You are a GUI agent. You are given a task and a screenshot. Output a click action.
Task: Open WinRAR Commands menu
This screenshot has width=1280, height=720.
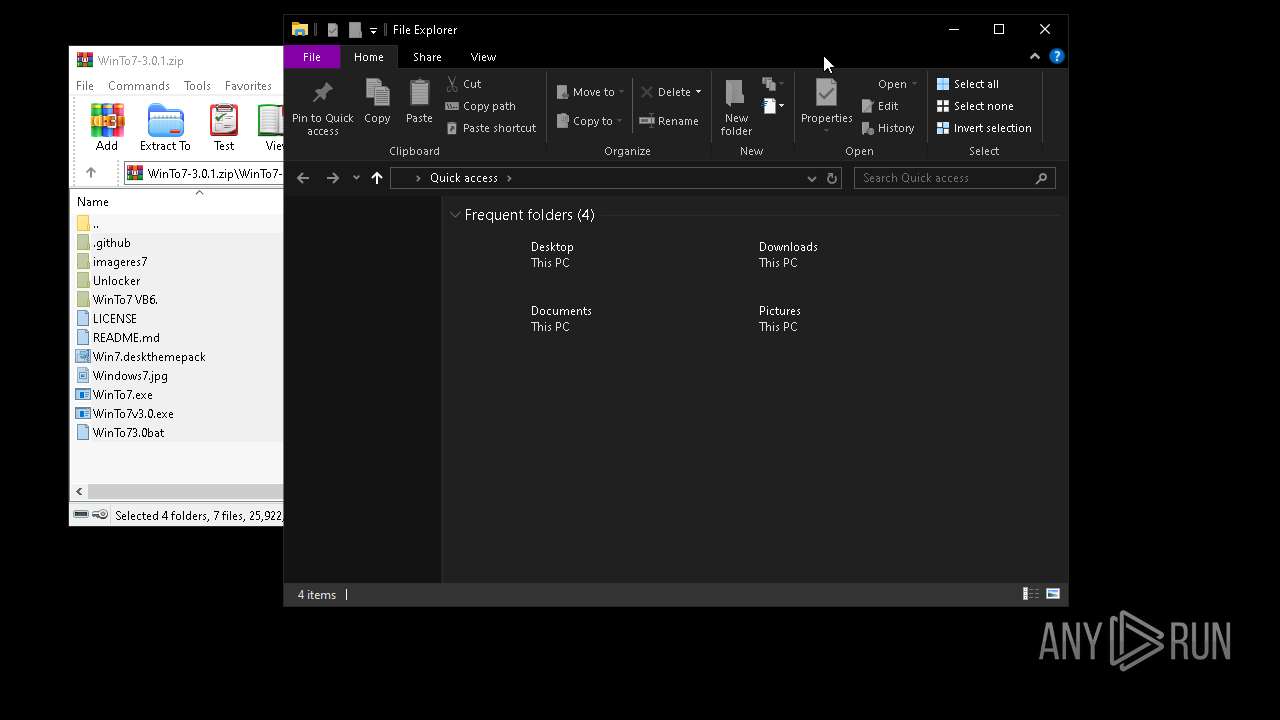click(x=139, y=86)
